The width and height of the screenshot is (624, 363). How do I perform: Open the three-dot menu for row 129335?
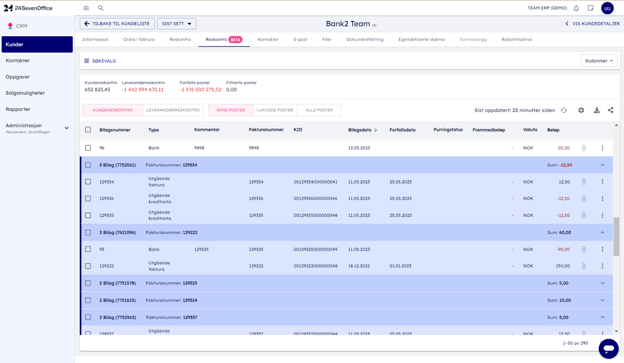[602, 215]
